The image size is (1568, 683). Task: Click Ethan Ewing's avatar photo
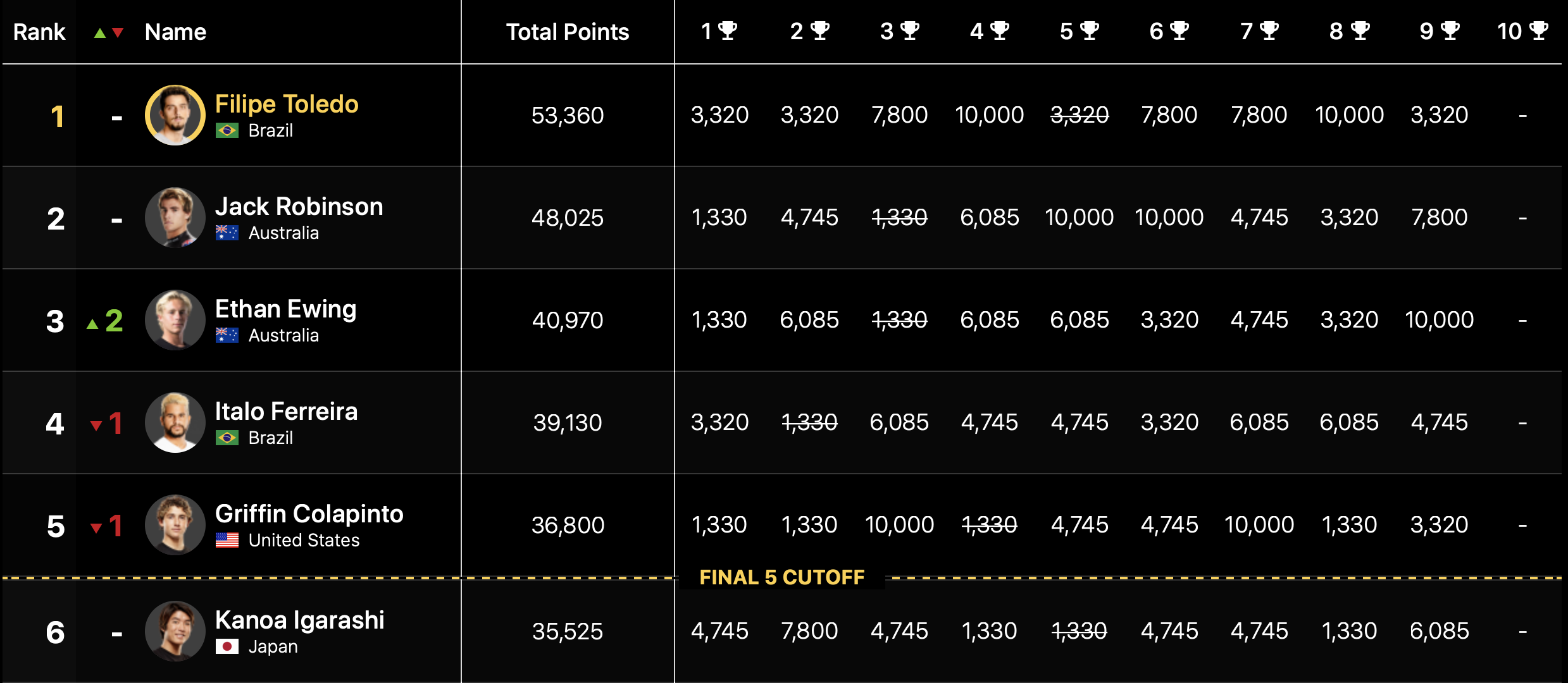pyautogui.click(x=175, y=320)
